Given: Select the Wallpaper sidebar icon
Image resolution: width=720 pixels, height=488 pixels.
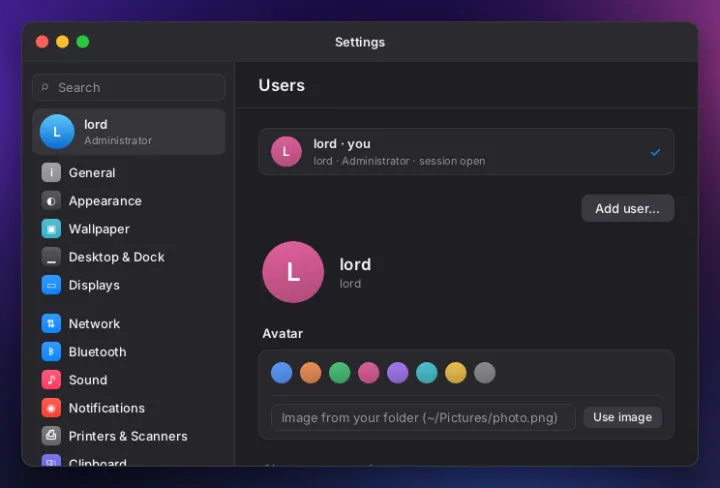Looking at the screenshot, I should (x=51, y=229).
